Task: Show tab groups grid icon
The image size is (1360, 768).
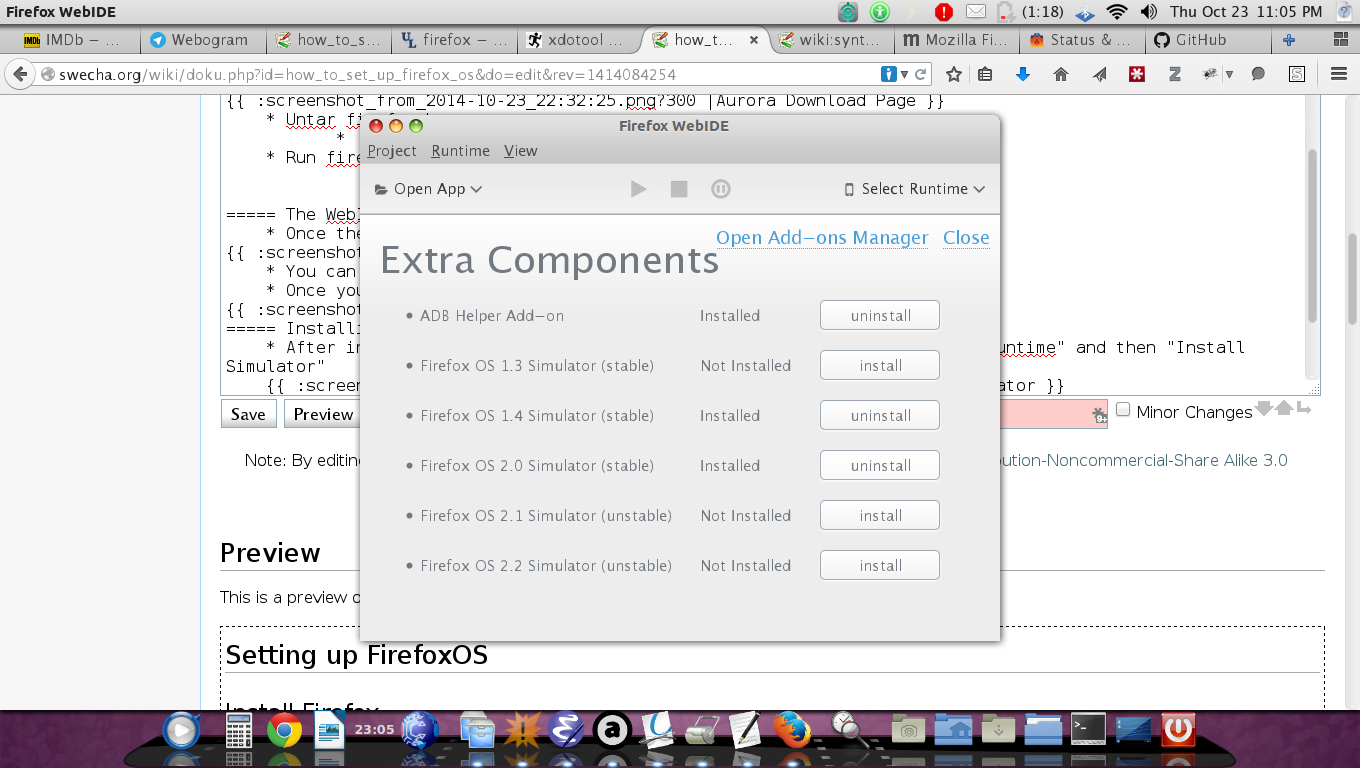Action: click(1340, 41)
